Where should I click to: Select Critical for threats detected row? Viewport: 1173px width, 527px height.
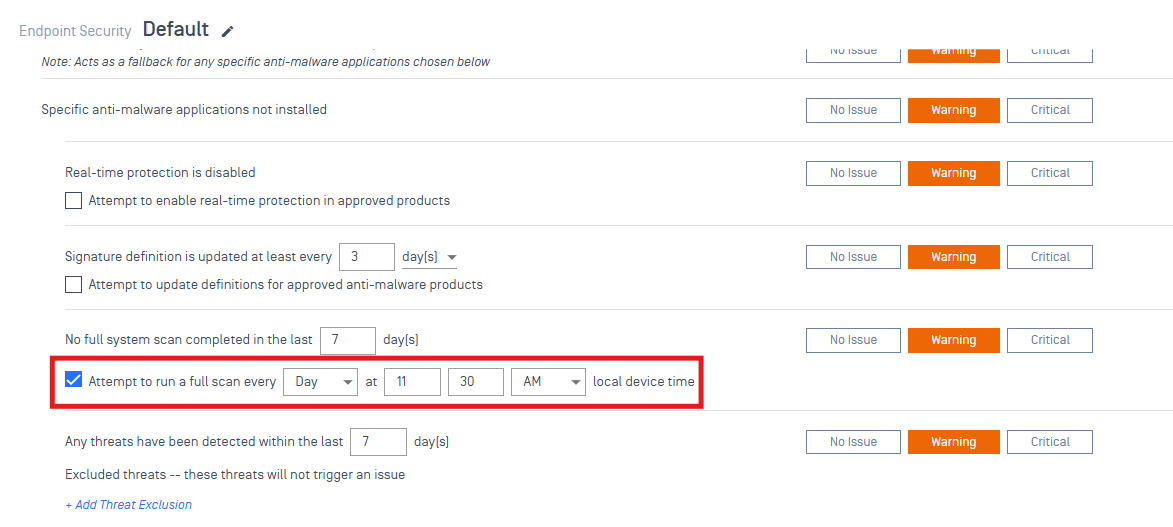coord(1049,442)
